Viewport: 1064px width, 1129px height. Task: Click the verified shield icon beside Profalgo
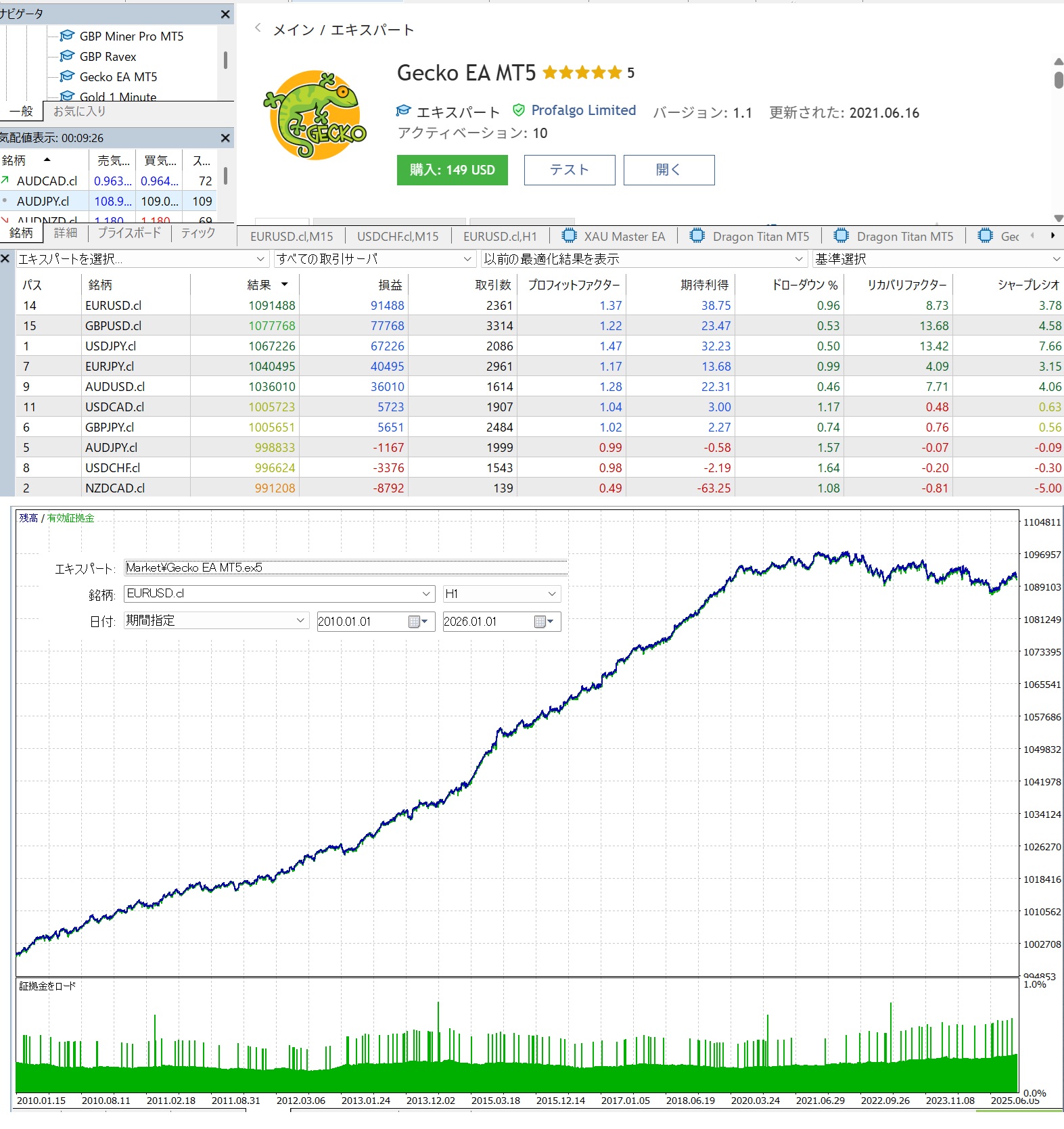(519, 110)
